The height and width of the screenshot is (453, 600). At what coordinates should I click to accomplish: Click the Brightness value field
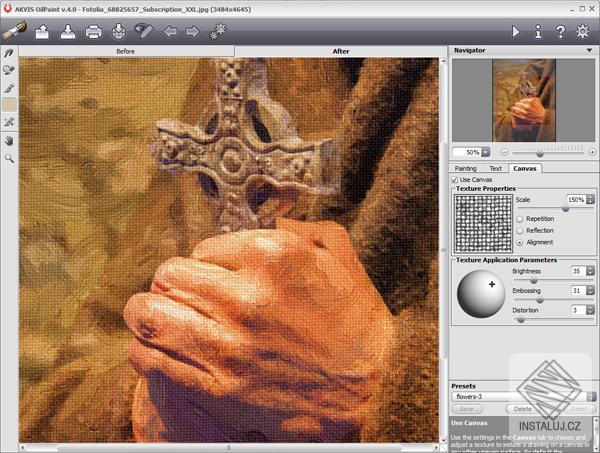578,271
